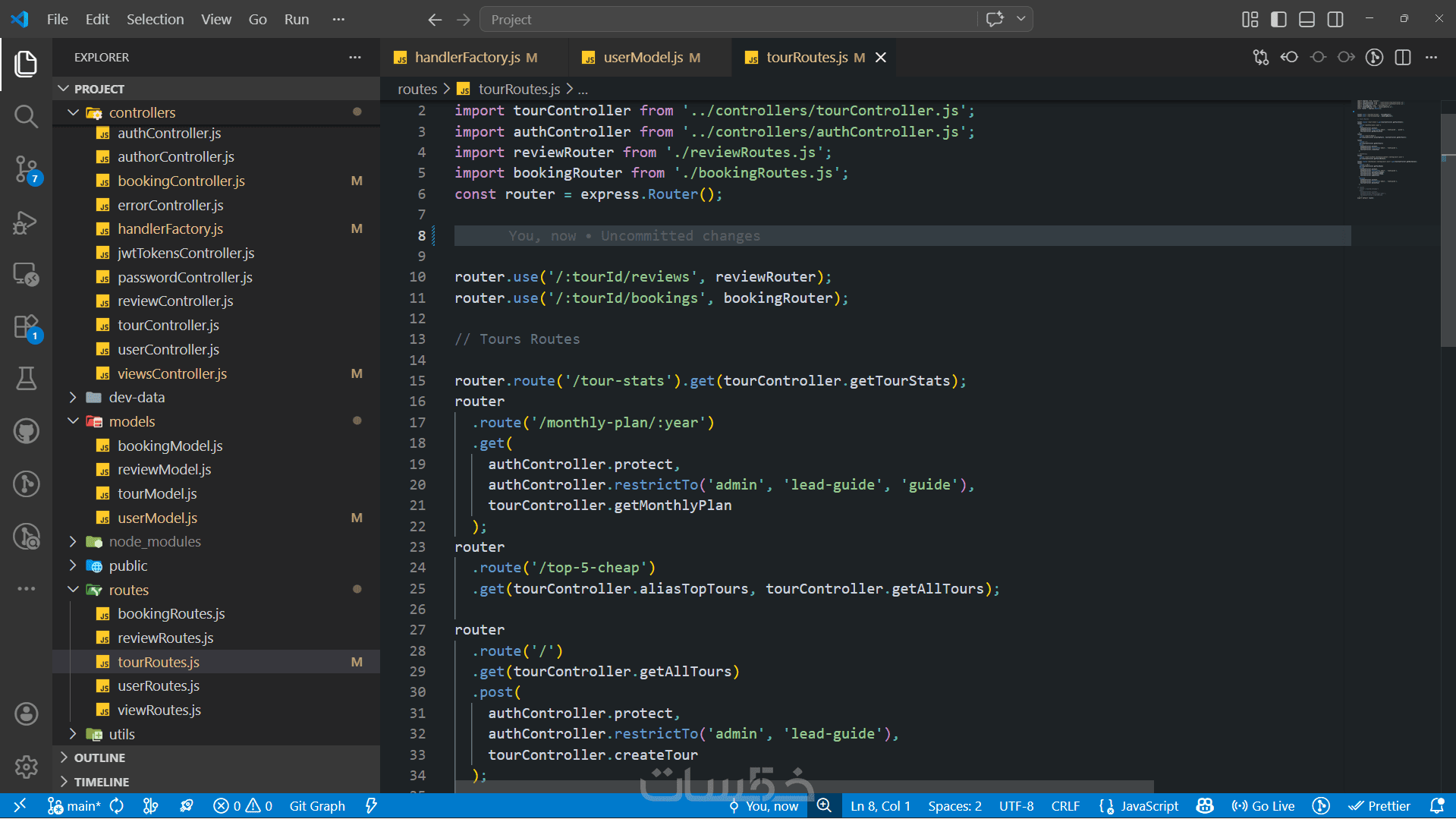Click the Git Graph status bar button
Image resolution: width=1456 pixels, height=819 pixels.
(x=316, y=805)
